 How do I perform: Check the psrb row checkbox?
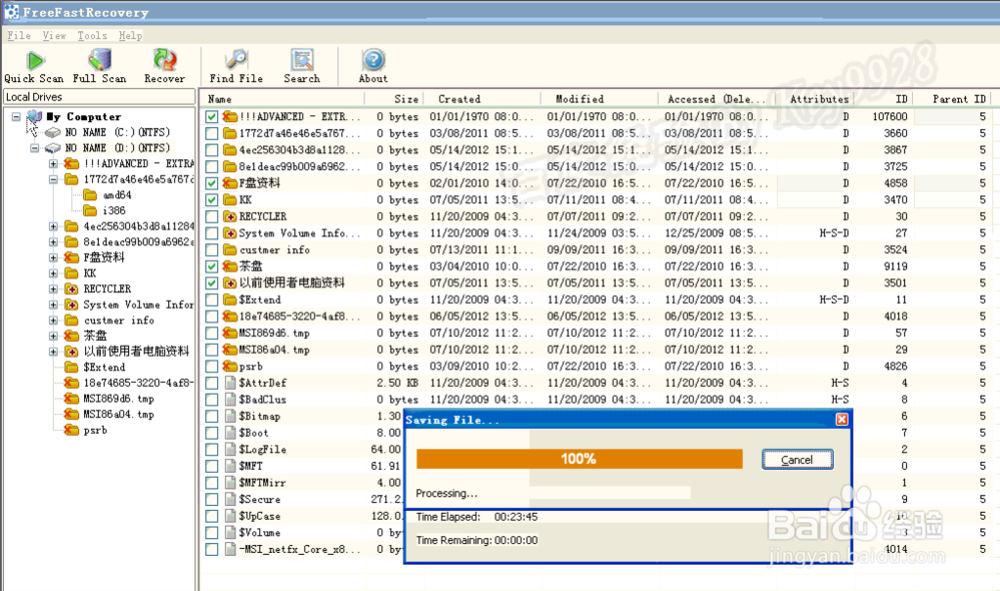(212, 366)
